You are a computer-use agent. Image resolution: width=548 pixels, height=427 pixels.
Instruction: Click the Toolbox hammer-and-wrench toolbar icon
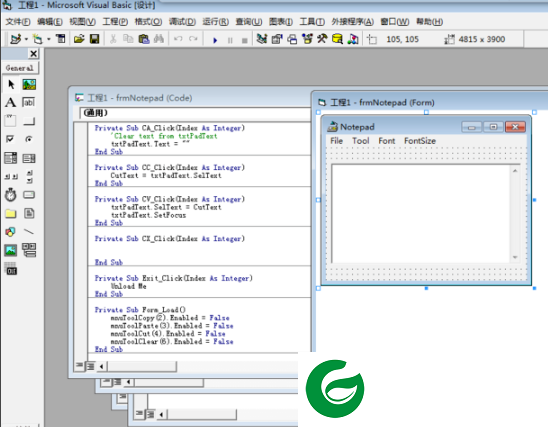(322, 39)
